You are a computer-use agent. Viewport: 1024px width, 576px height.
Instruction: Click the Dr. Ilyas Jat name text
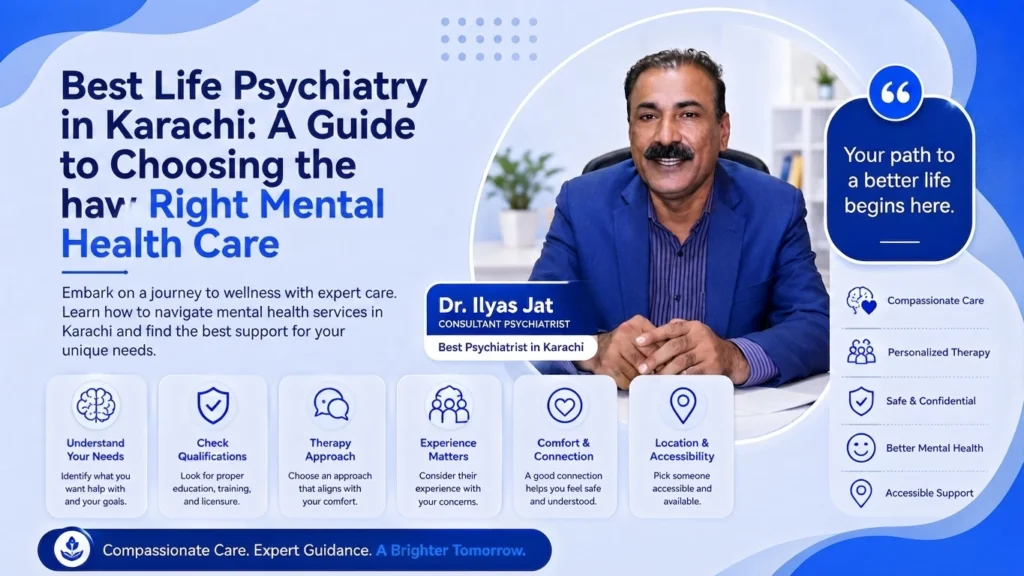click(x=496, y=305)
